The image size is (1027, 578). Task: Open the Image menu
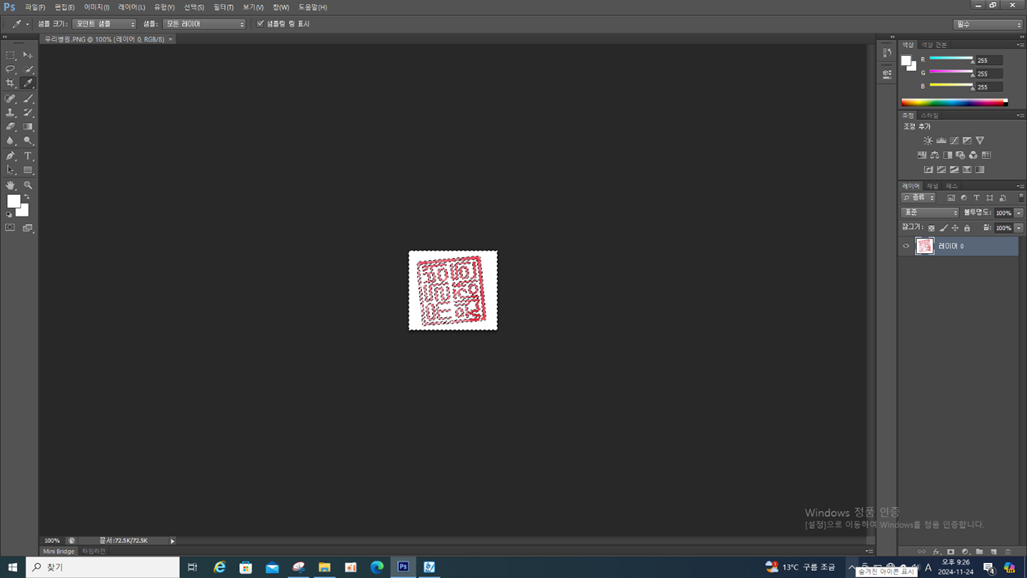click(96, 7)
